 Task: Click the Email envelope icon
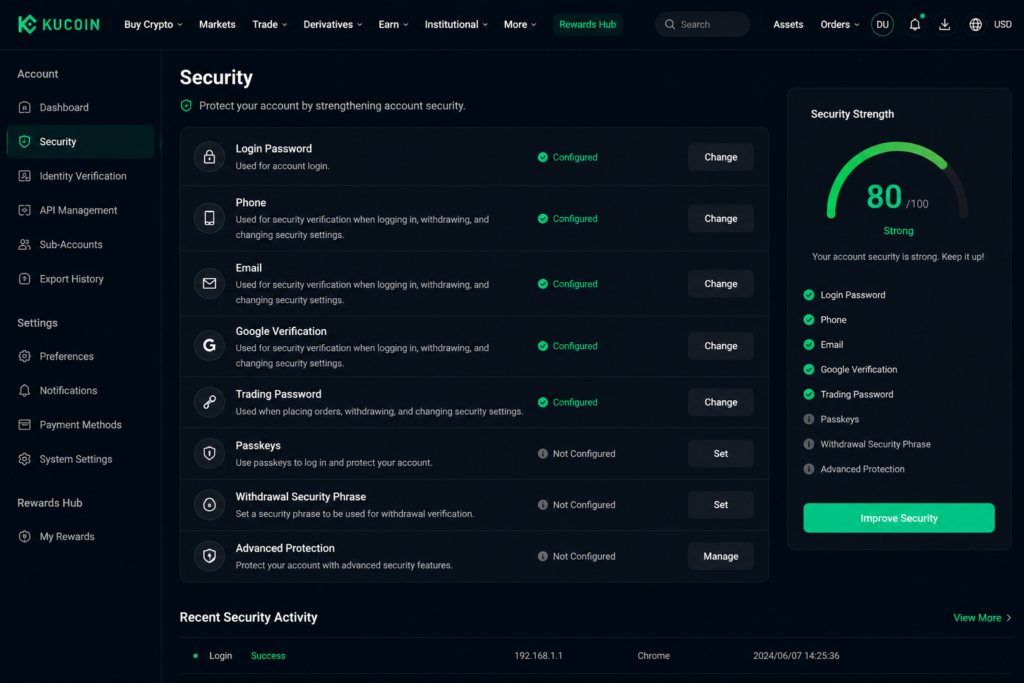(x=209, y=283)
